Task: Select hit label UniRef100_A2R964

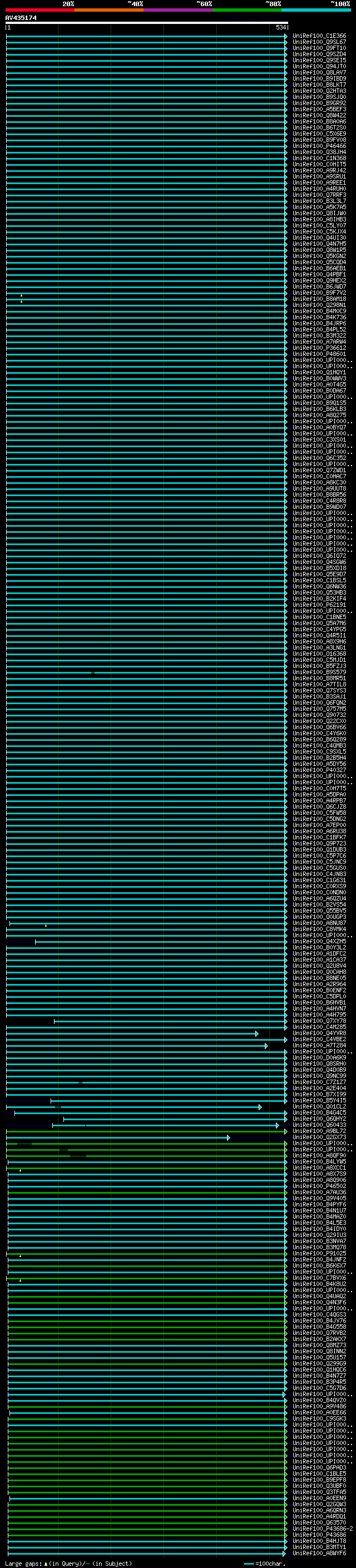Action: 319,985
